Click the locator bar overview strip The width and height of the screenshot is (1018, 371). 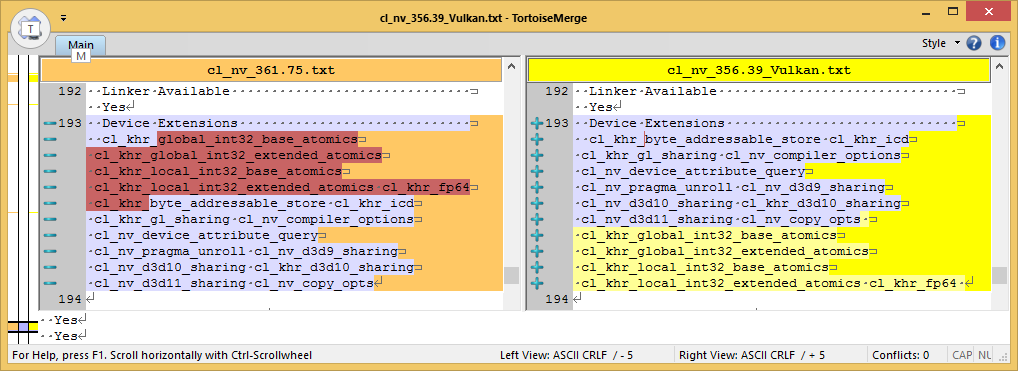tap(23, 195)
